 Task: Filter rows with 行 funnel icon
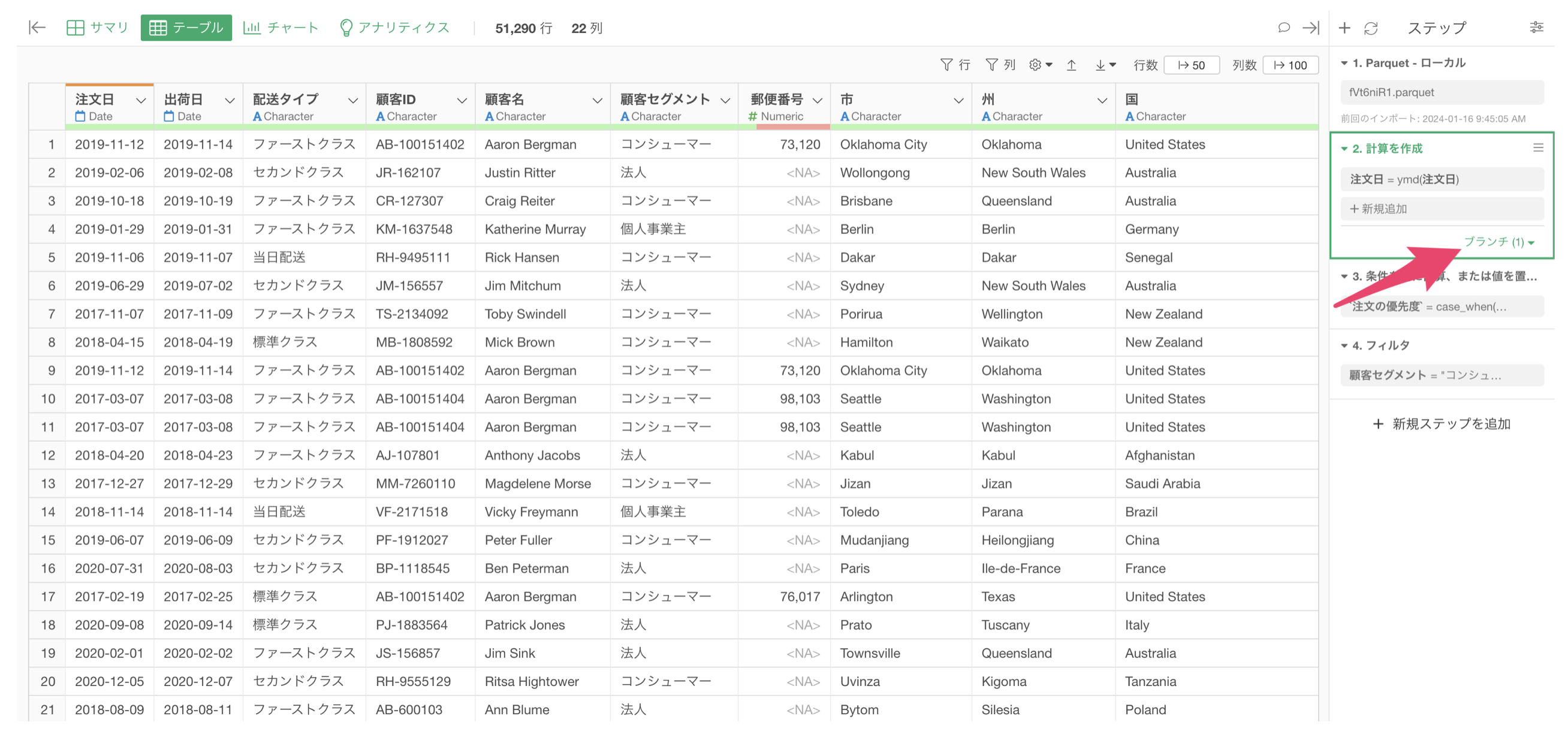955,65
